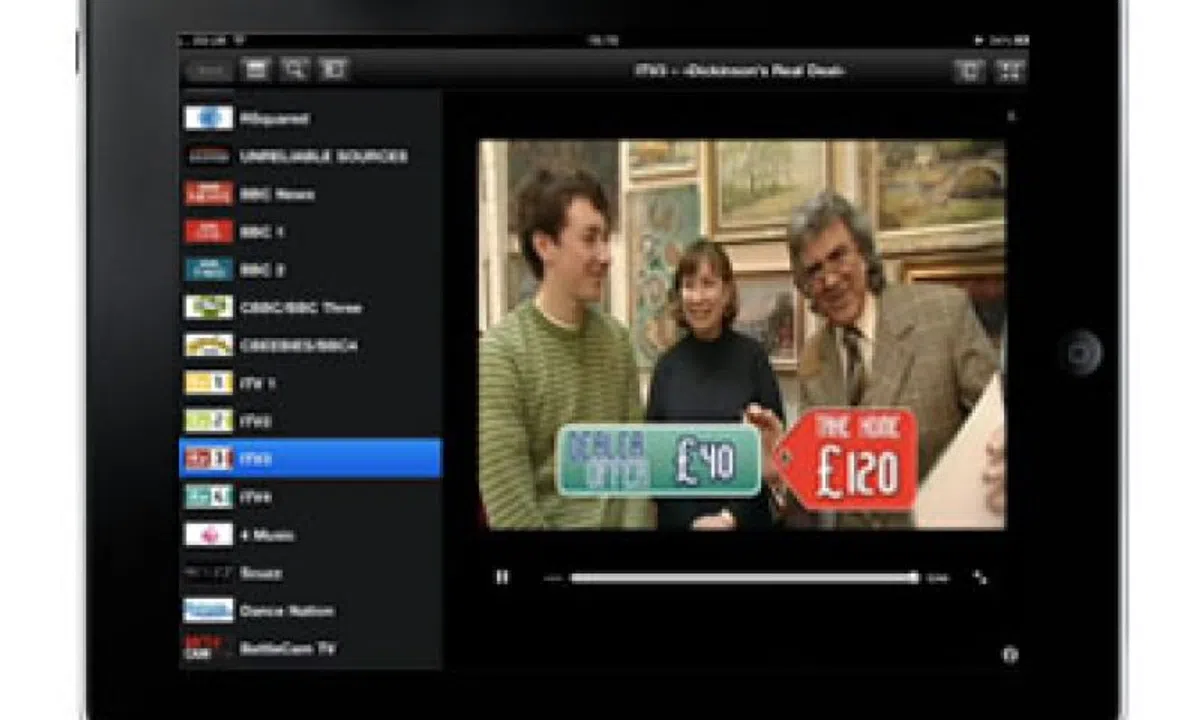Click the grayed-out back button in toolbar
The height and width of the screenshot is (720, 1200).
coord(208,71)
